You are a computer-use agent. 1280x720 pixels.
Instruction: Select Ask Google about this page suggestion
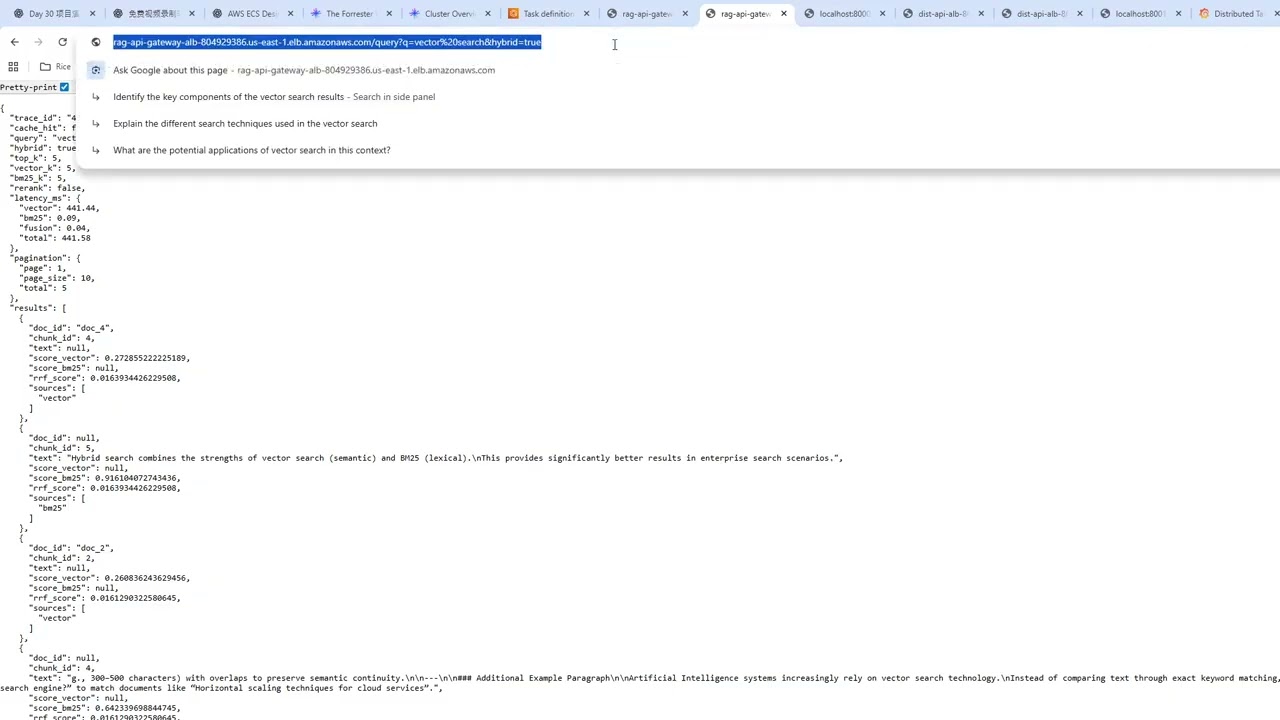[x=678, y=70]
